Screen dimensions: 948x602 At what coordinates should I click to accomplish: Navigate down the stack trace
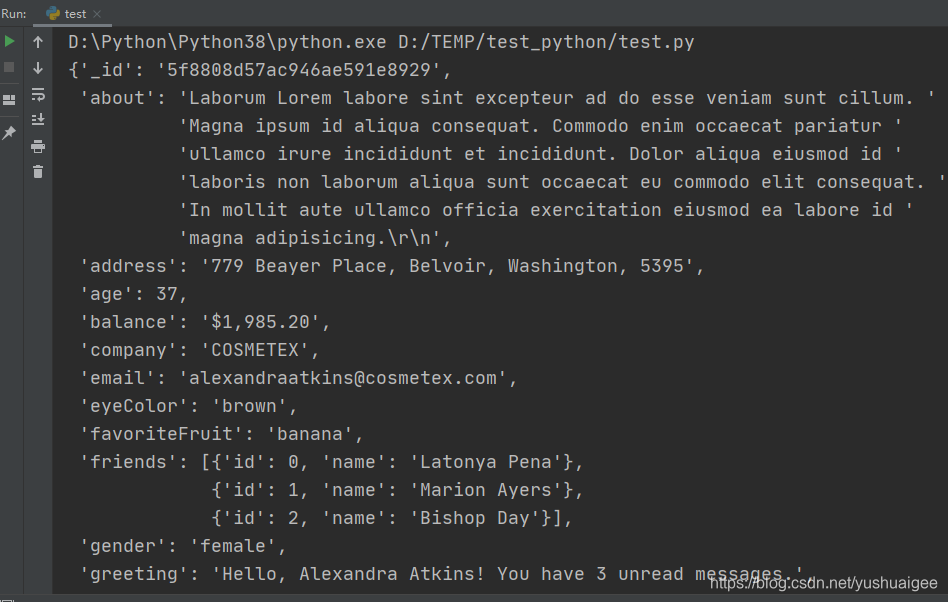37,68
